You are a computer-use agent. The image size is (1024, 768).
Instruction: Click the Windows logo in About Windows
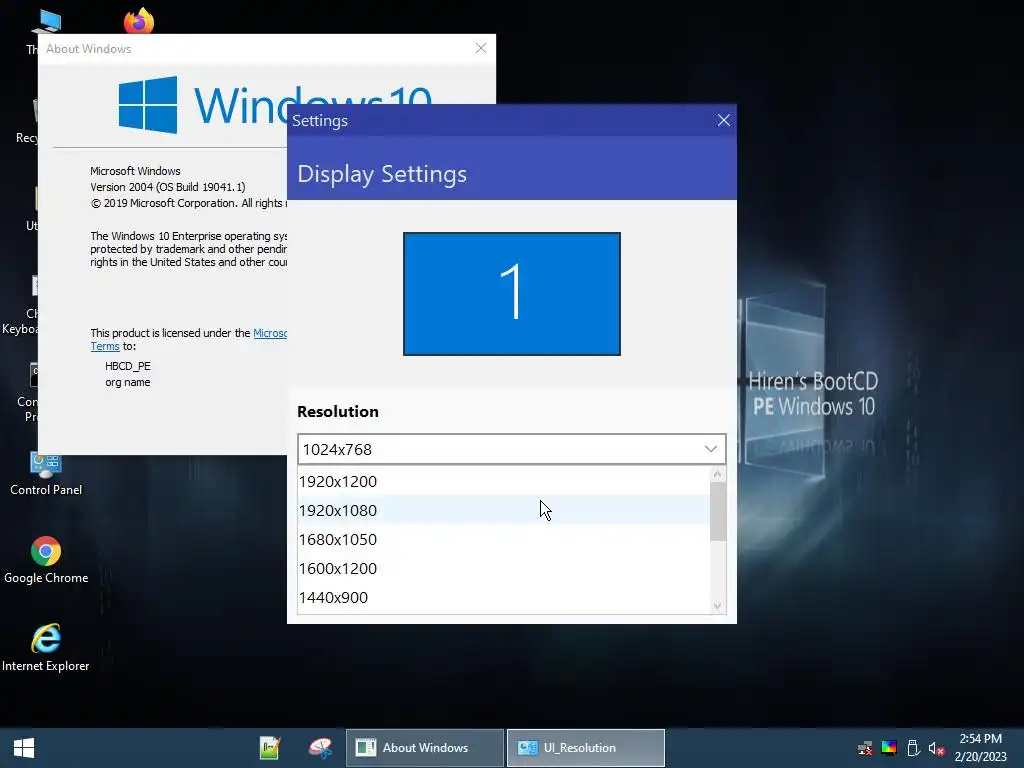pyautogui.click(x=148, y=104)
